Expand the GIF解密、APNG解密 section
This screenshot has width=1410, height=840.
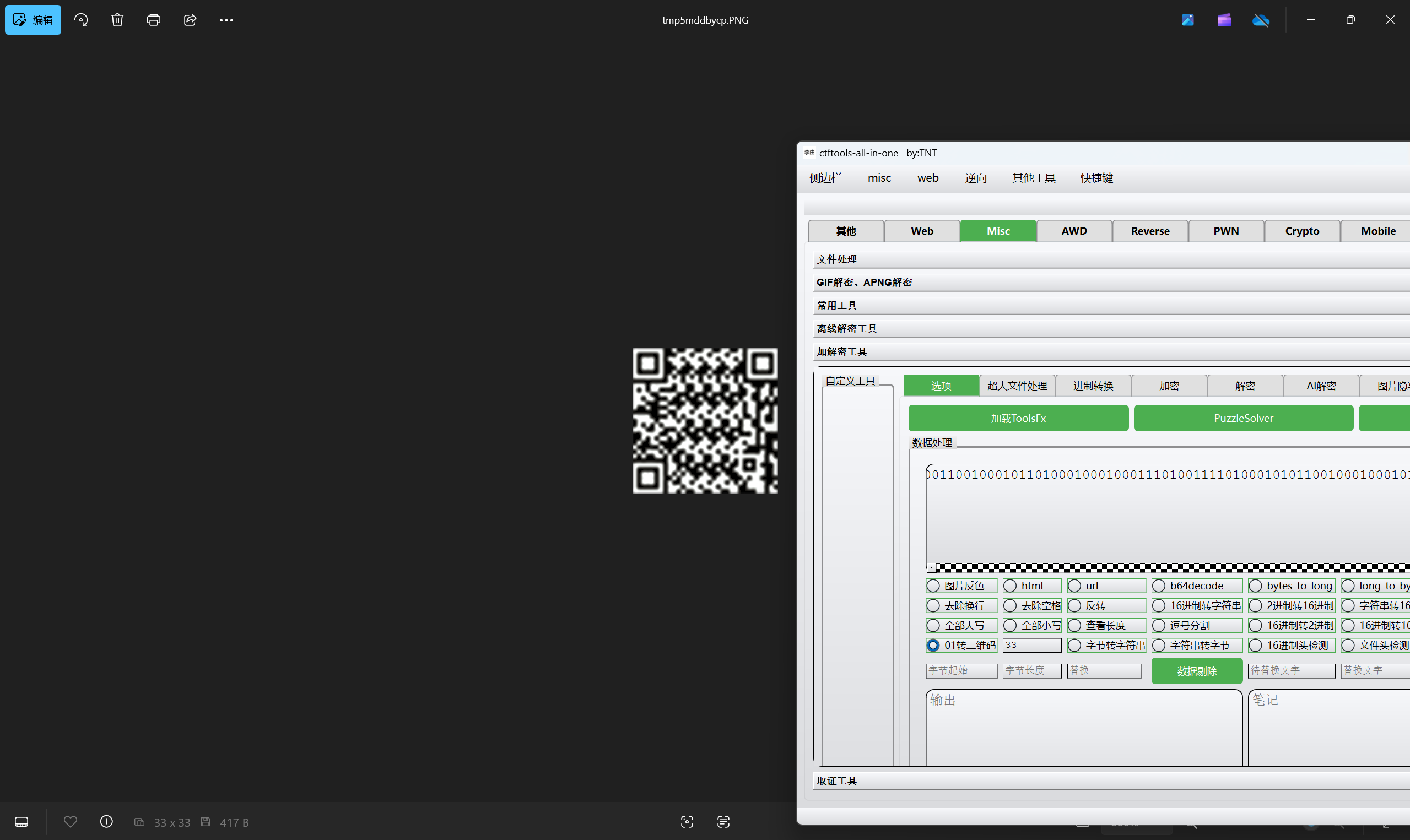pos(1112,283)
